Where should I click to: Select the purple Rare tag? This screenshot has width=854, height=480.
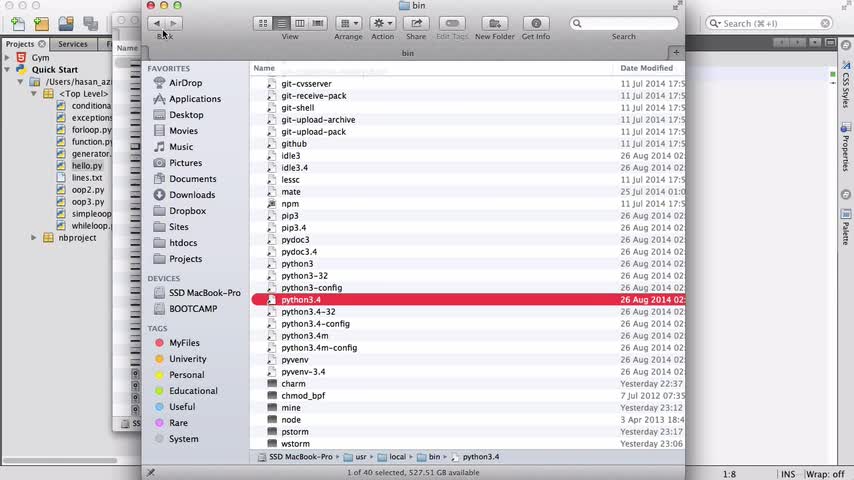click(178, 423)
